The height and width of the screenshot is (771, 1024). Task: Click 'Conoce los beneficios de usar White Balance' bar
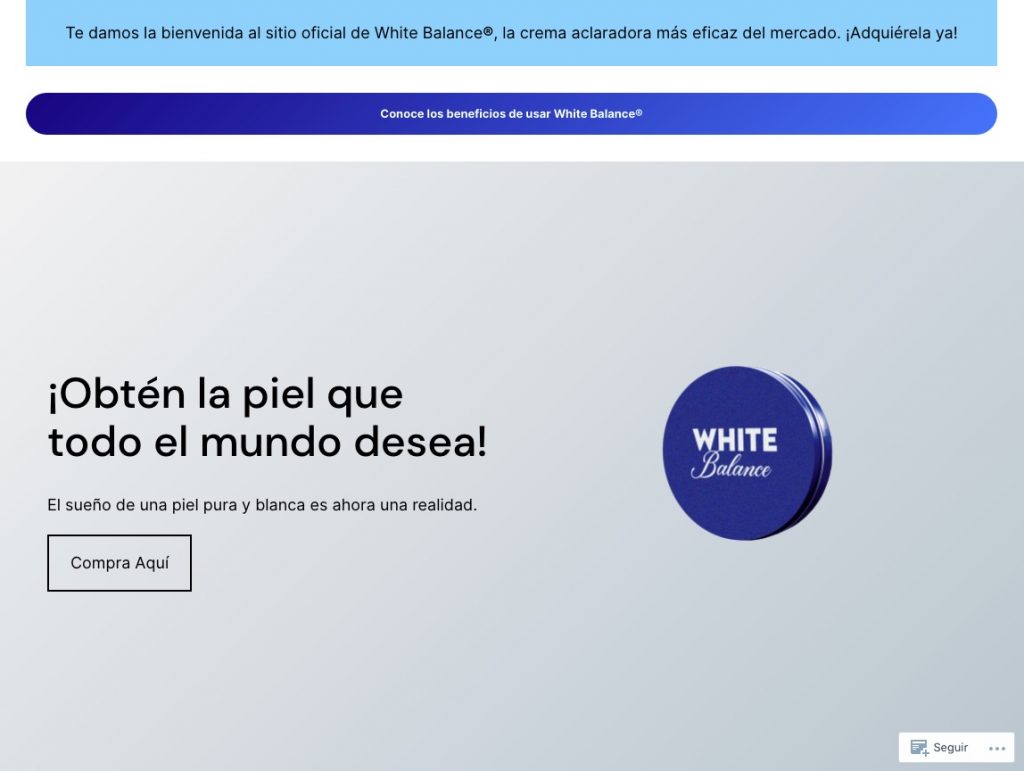[511, 114]
